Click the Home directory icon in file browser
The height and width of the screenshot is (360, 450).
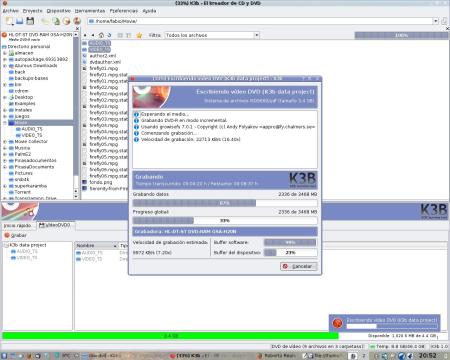tap(101, 35)
